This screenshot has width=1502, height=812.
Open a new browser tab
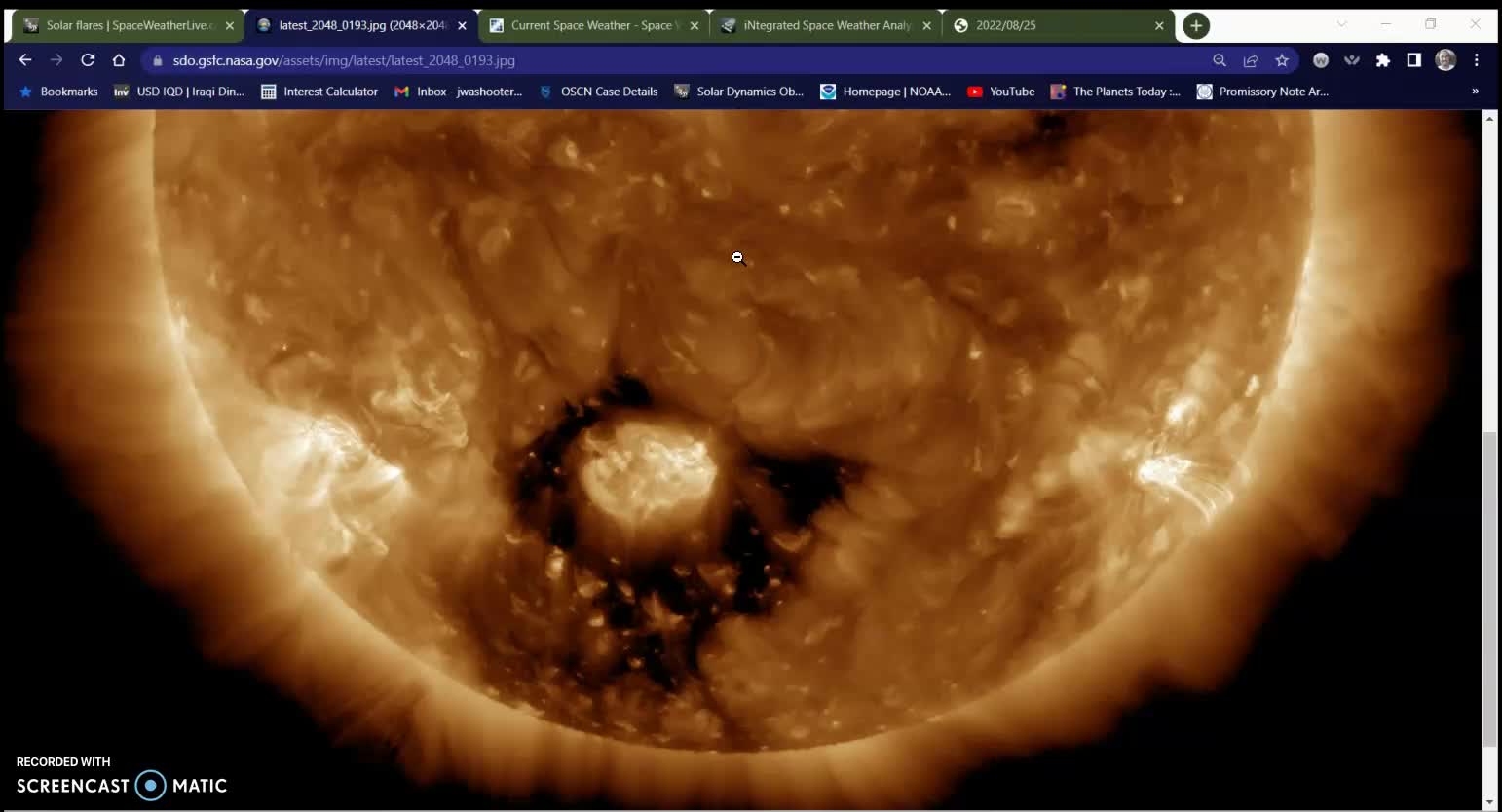click(x=1196, y=25)
